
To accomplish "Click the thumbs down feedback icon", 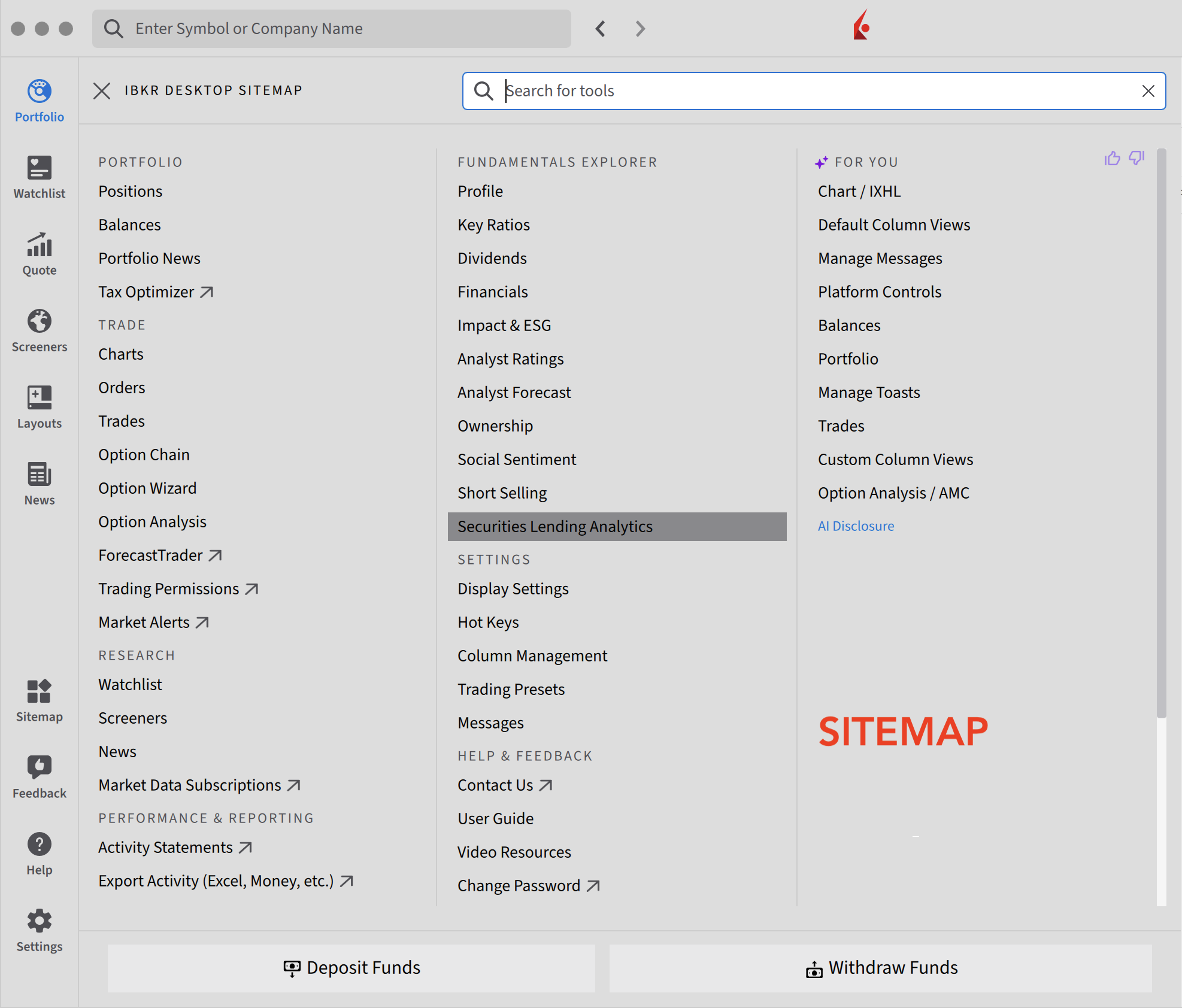I will (1136, 158).
